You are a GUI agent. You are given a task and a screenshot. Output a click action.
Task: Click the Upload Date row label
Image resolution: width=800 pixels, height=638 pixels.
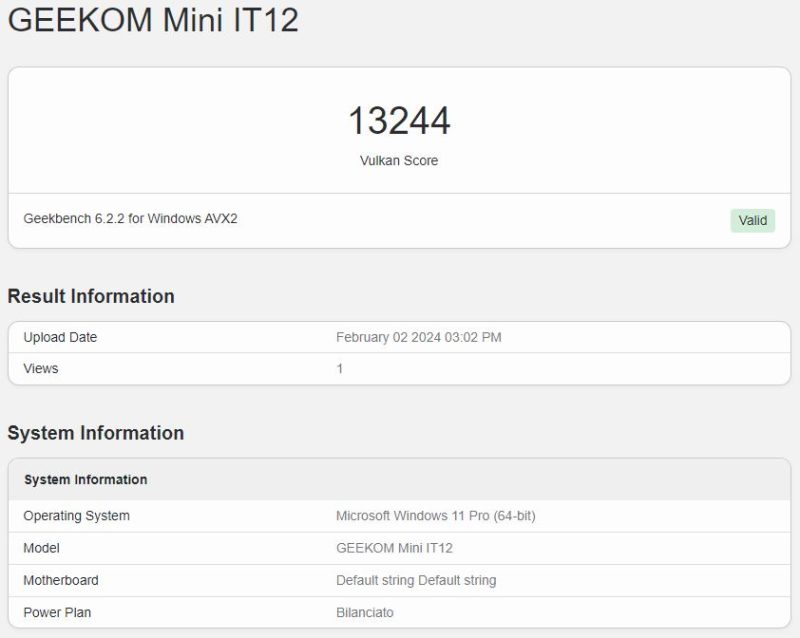tap(60, 337)
